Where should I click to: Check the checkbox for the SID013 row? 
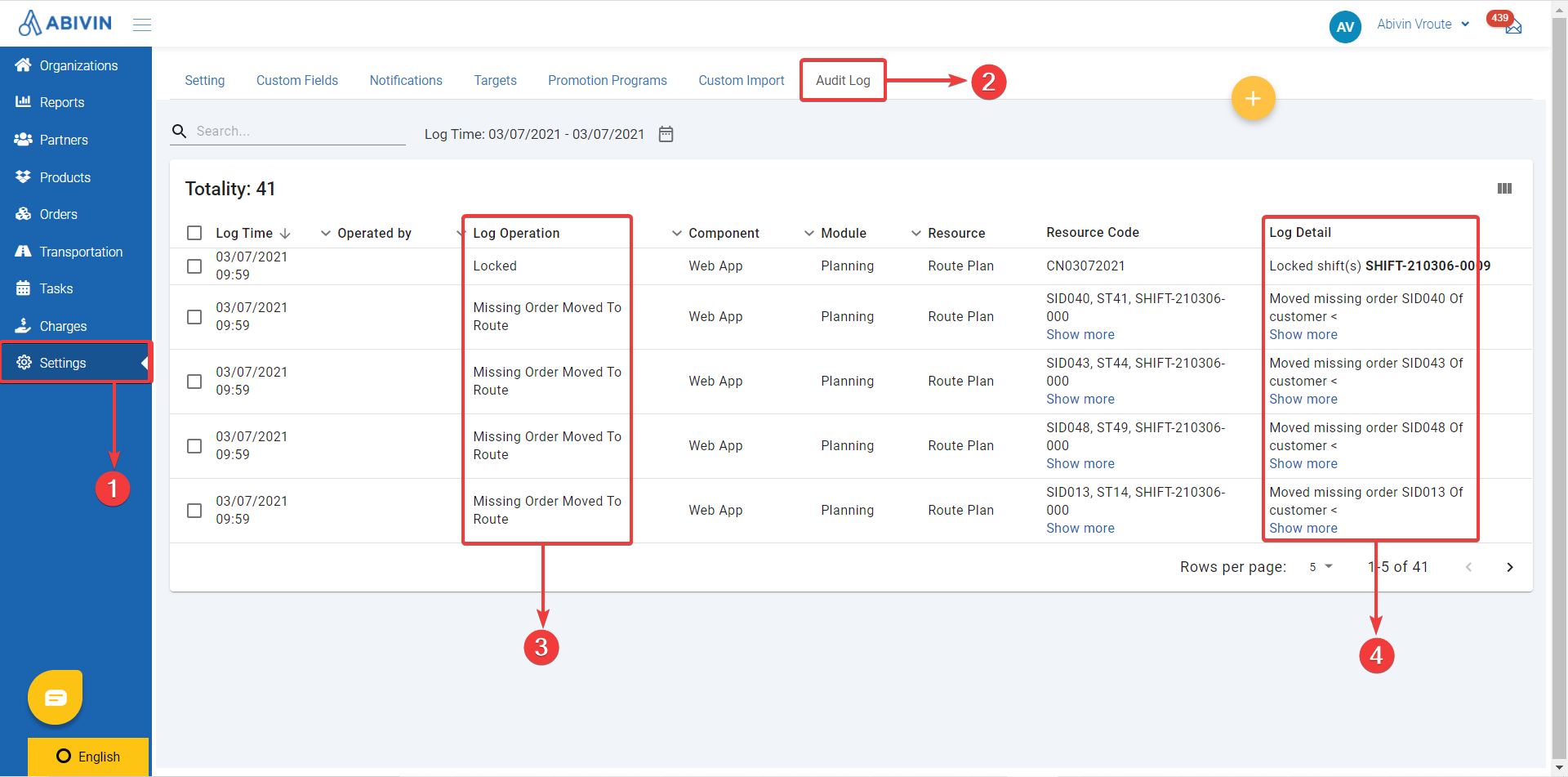(194, 511)
